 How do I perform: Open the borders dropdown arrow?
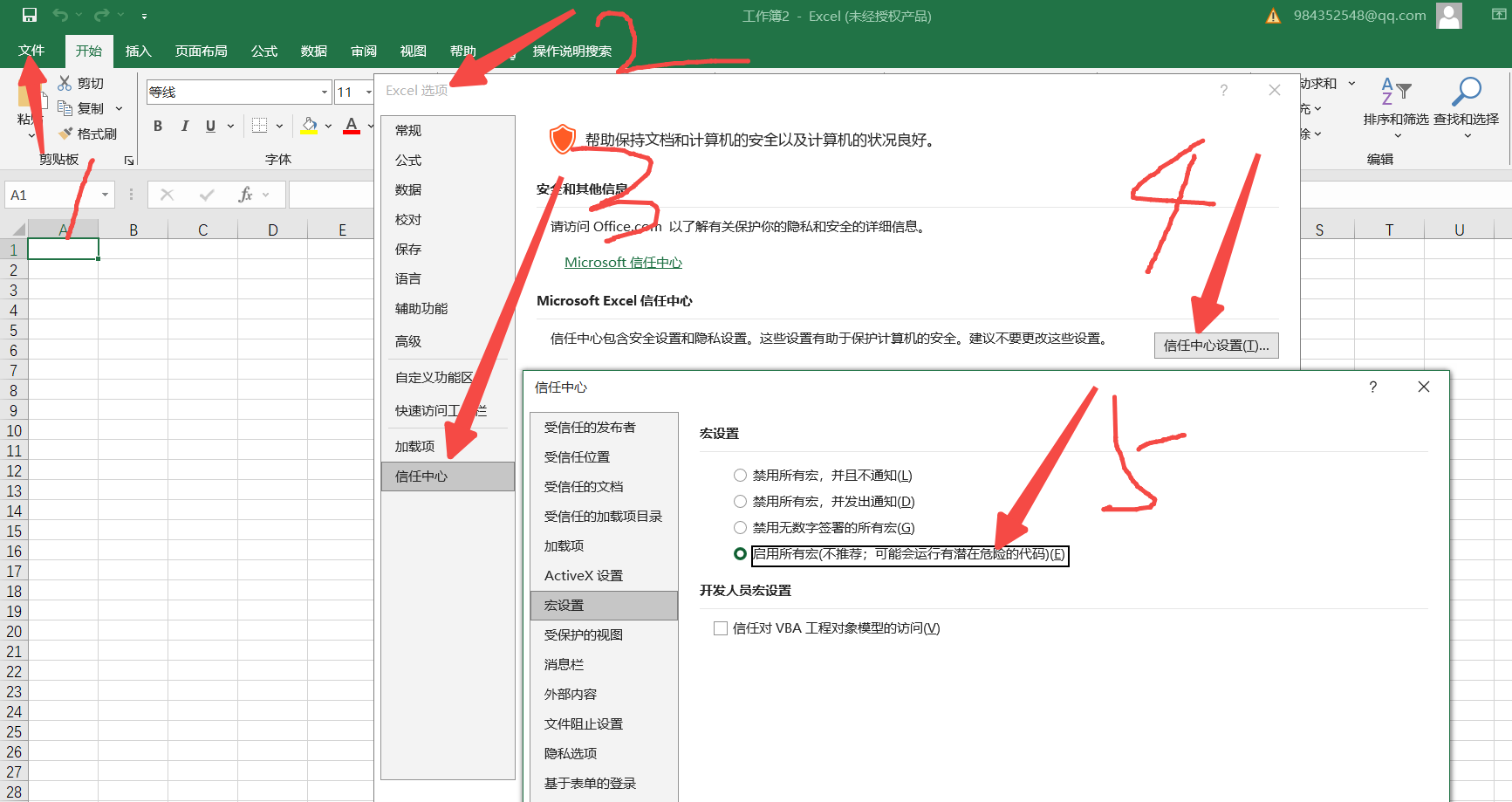click(x=279, y=126)
